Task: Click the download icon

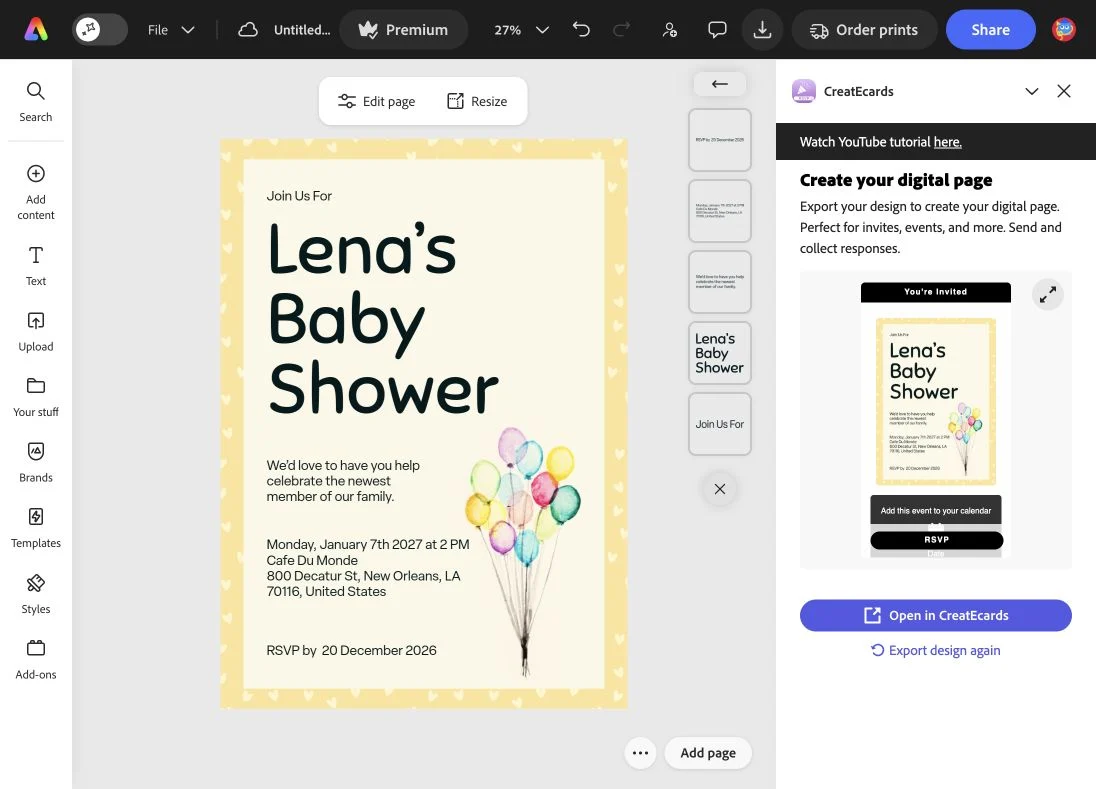Action: click(763, 29)
